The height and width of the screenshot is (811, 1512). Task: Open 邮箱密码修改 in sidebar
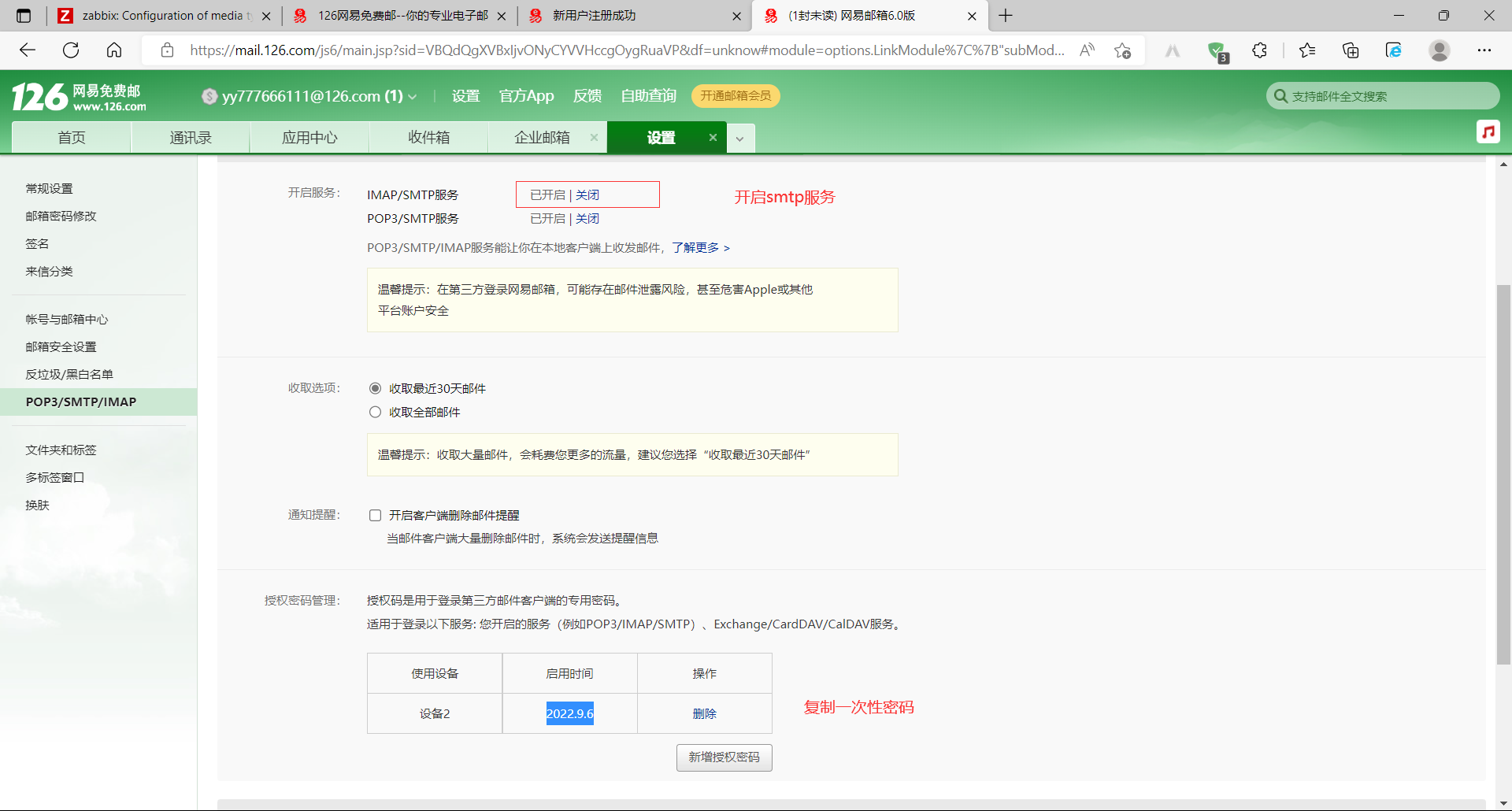61,216
